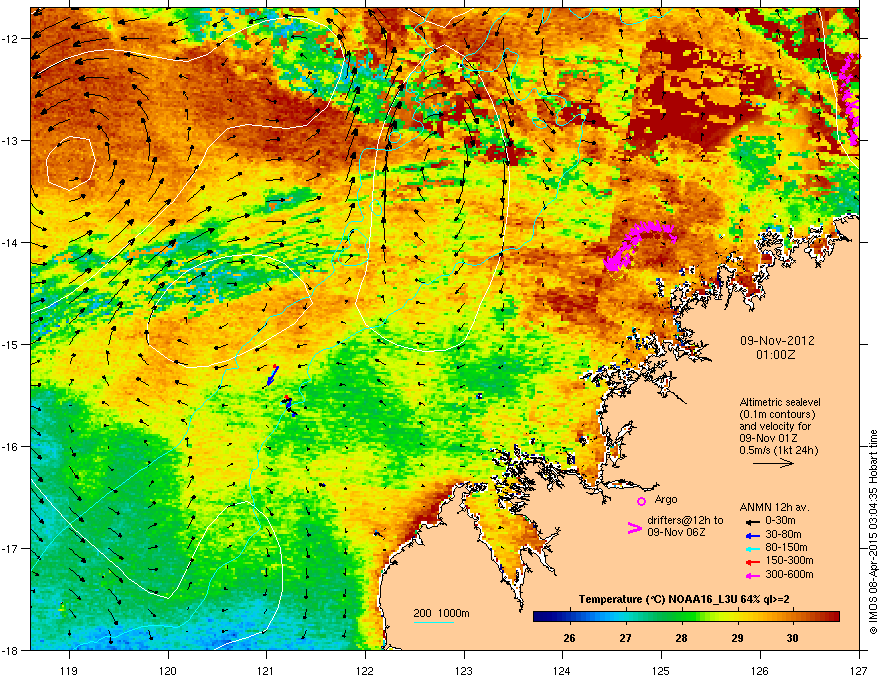Click the IMOS copyright timestamp text
Screen dimensions: 880x680
(x=873, y=532)
